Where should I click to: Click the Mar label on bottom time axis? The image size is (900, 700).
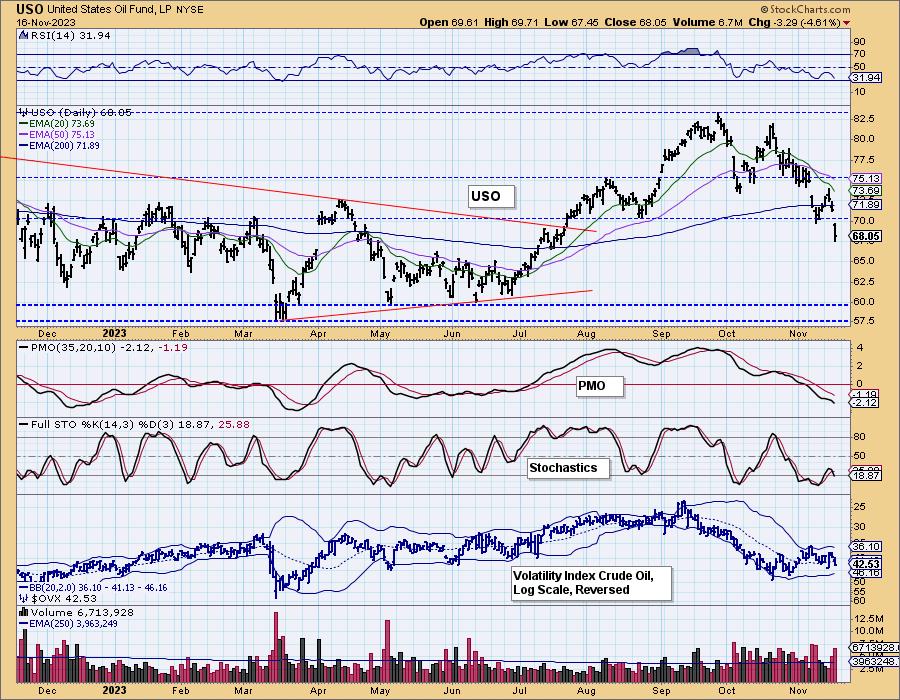[243, 691]
